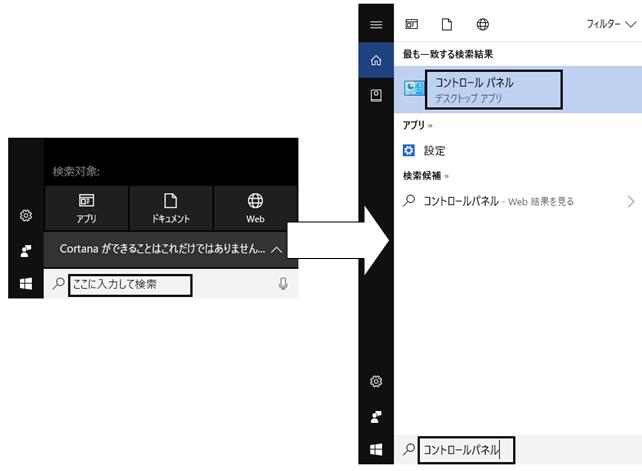Expand the Web results arrow for コントロールパネル
Image resolution: width=642 pixels, height=471 pixels.
coord(631,201)
